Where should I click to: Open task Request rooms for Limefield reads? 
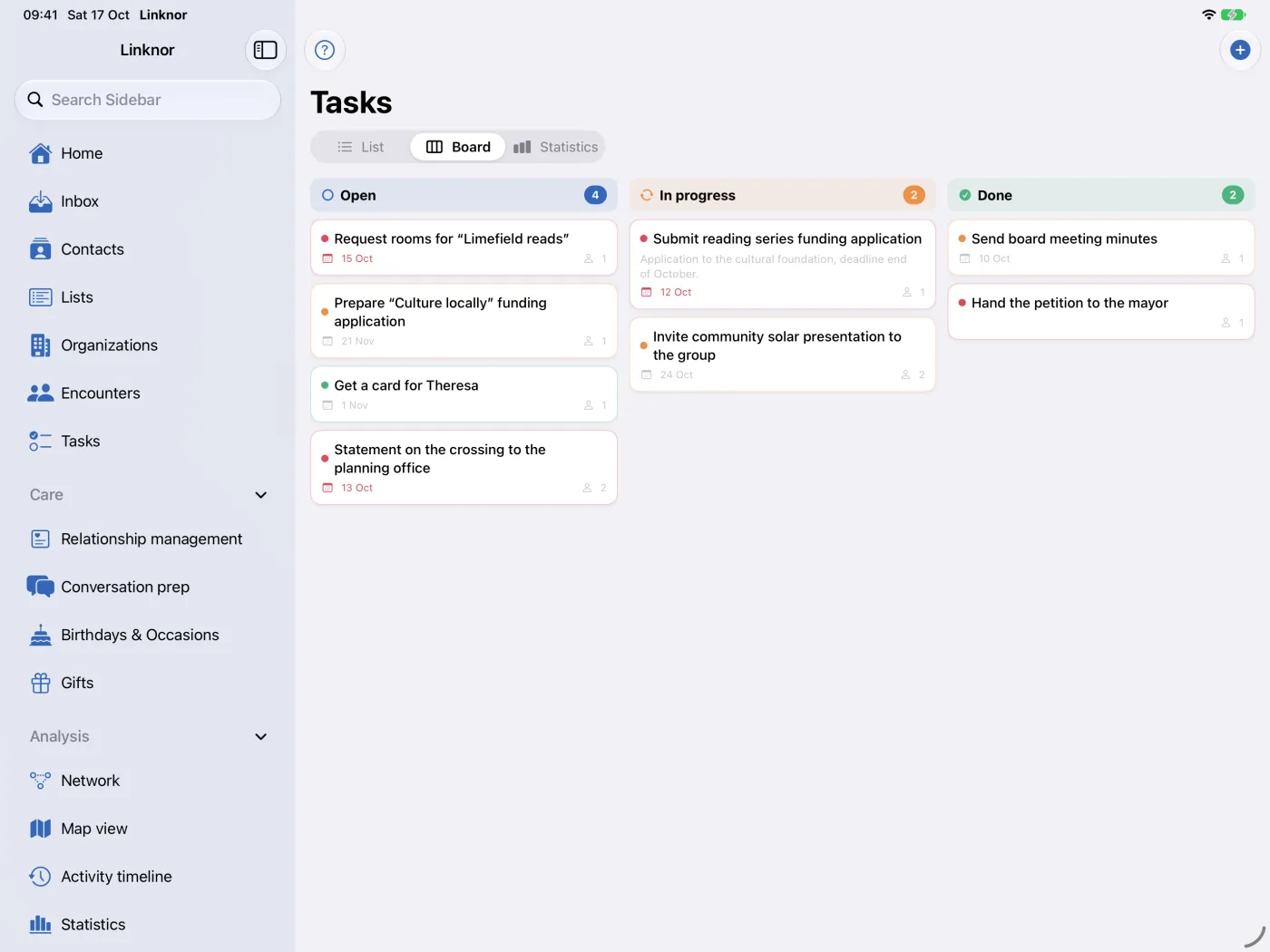464,248
